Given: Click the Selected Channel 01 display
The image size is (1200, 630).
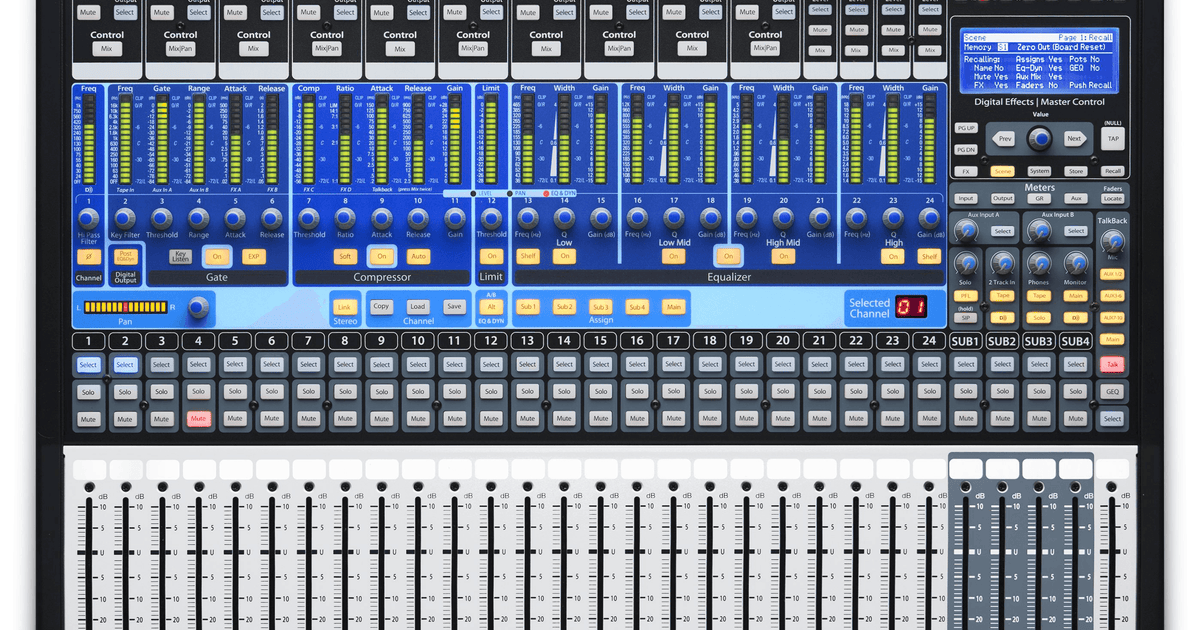Looking at the screenshot, I should click(910, 306).
